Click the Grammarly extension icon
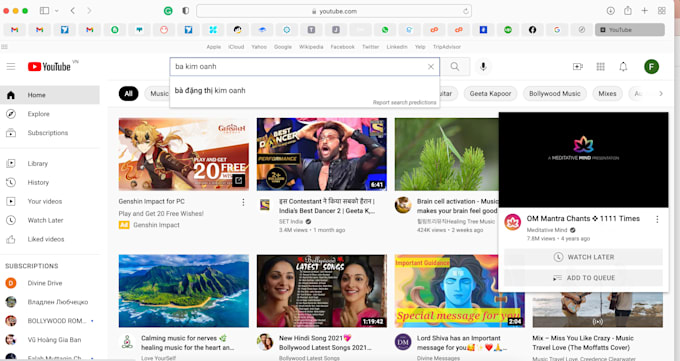680x361 pixels. (168, 11)
